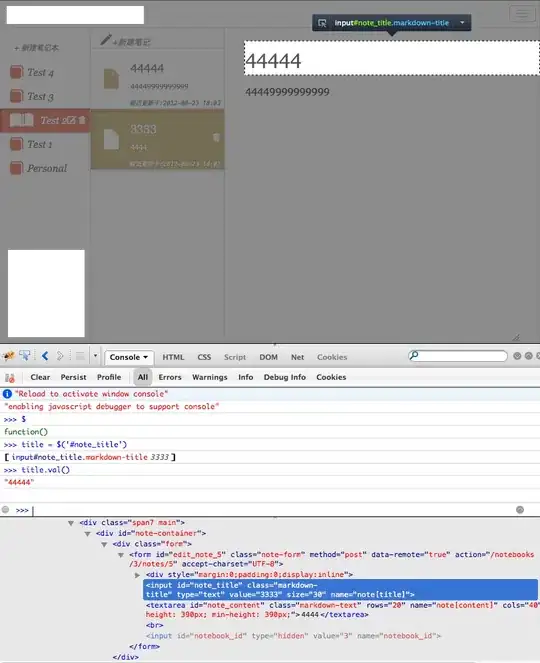The height and width of the screenshot is (663, 540).
Task: Go forward with the Firebug right arrow
Action: pyautogui.click(x=60, y=356)
